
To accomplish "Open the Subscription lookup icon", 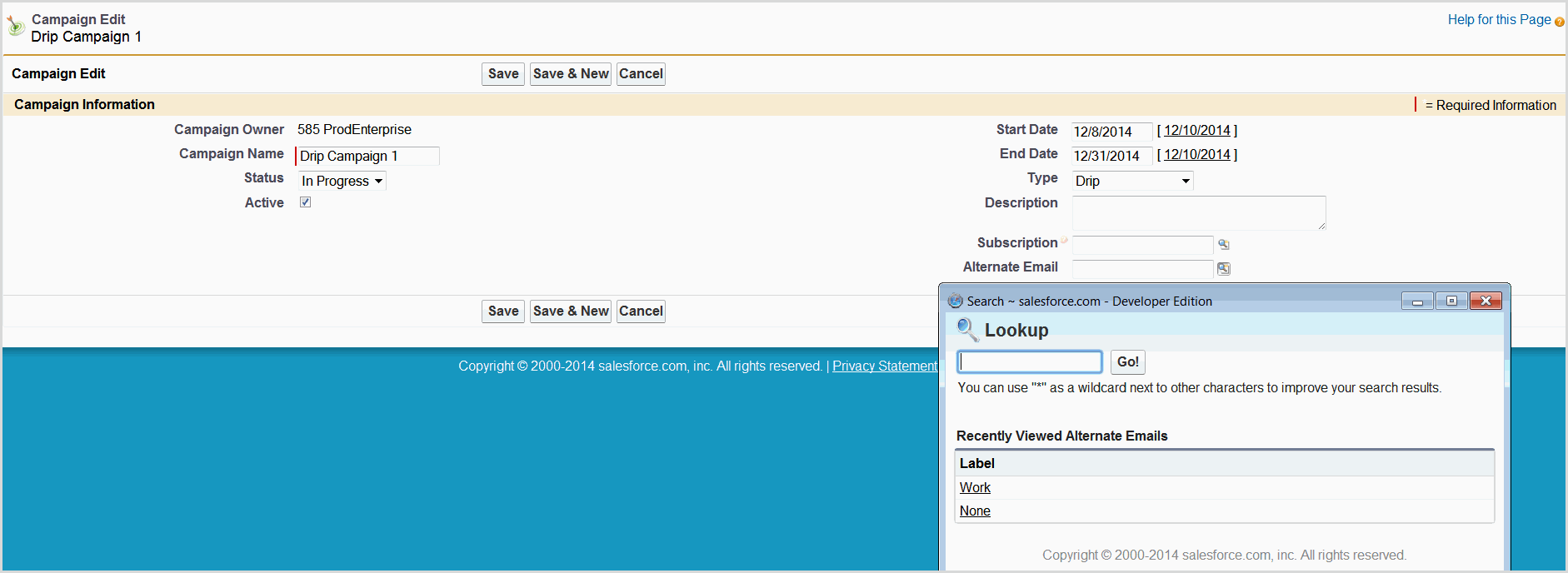I will 1223,244.
